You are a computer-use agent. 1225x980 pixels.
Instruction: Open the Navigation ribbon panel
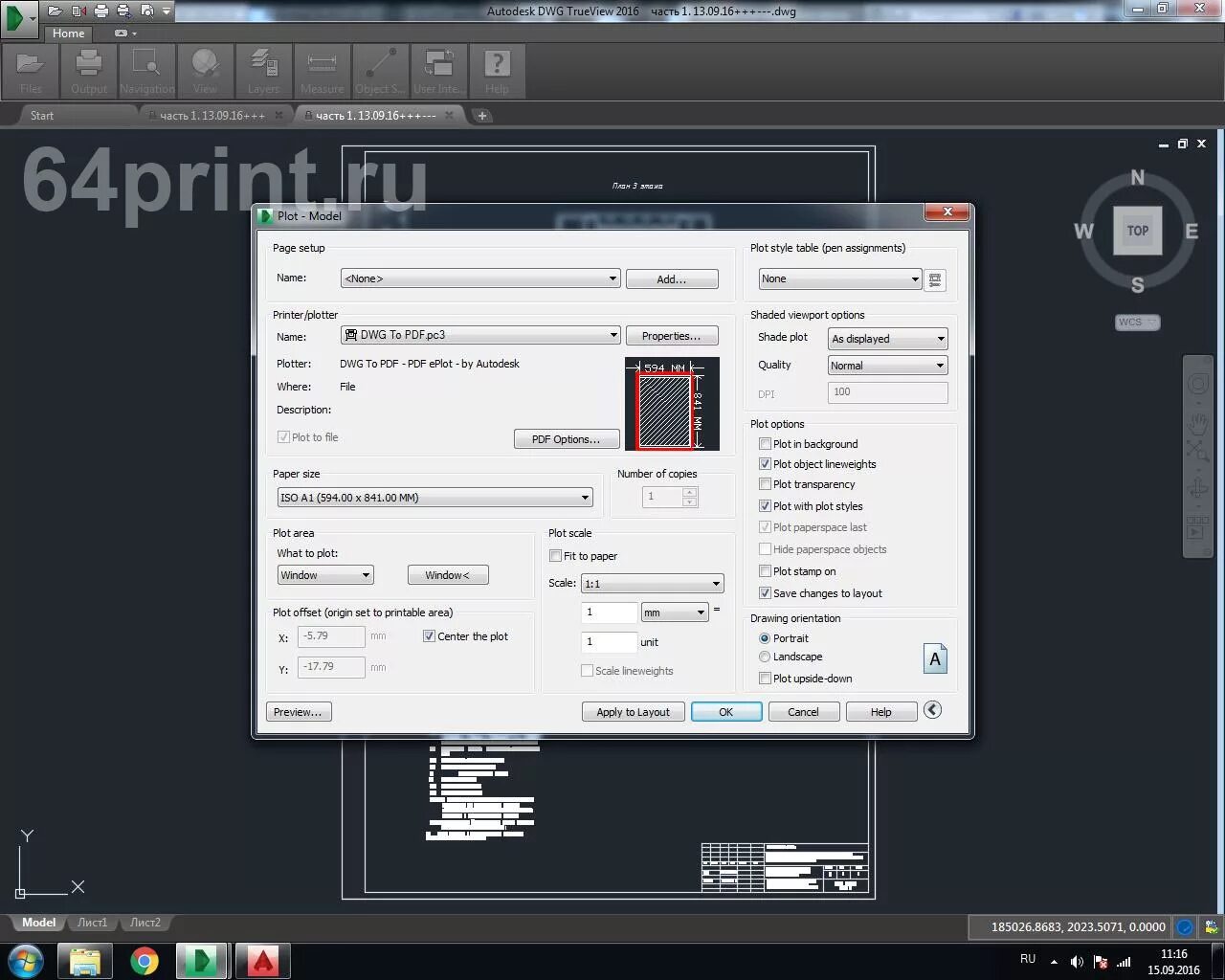[147, 71]
